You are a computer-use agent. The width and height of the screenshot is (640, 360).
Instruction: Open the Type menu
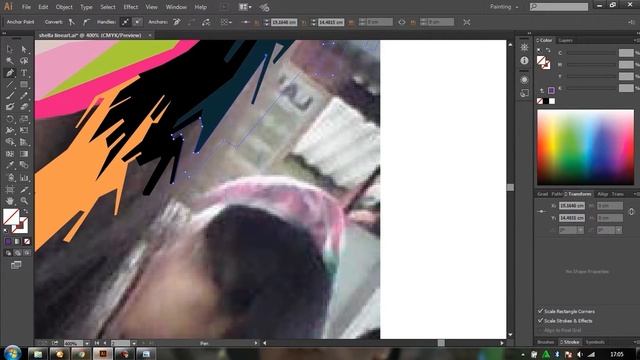pyautogui.click(x=86, y=7)
